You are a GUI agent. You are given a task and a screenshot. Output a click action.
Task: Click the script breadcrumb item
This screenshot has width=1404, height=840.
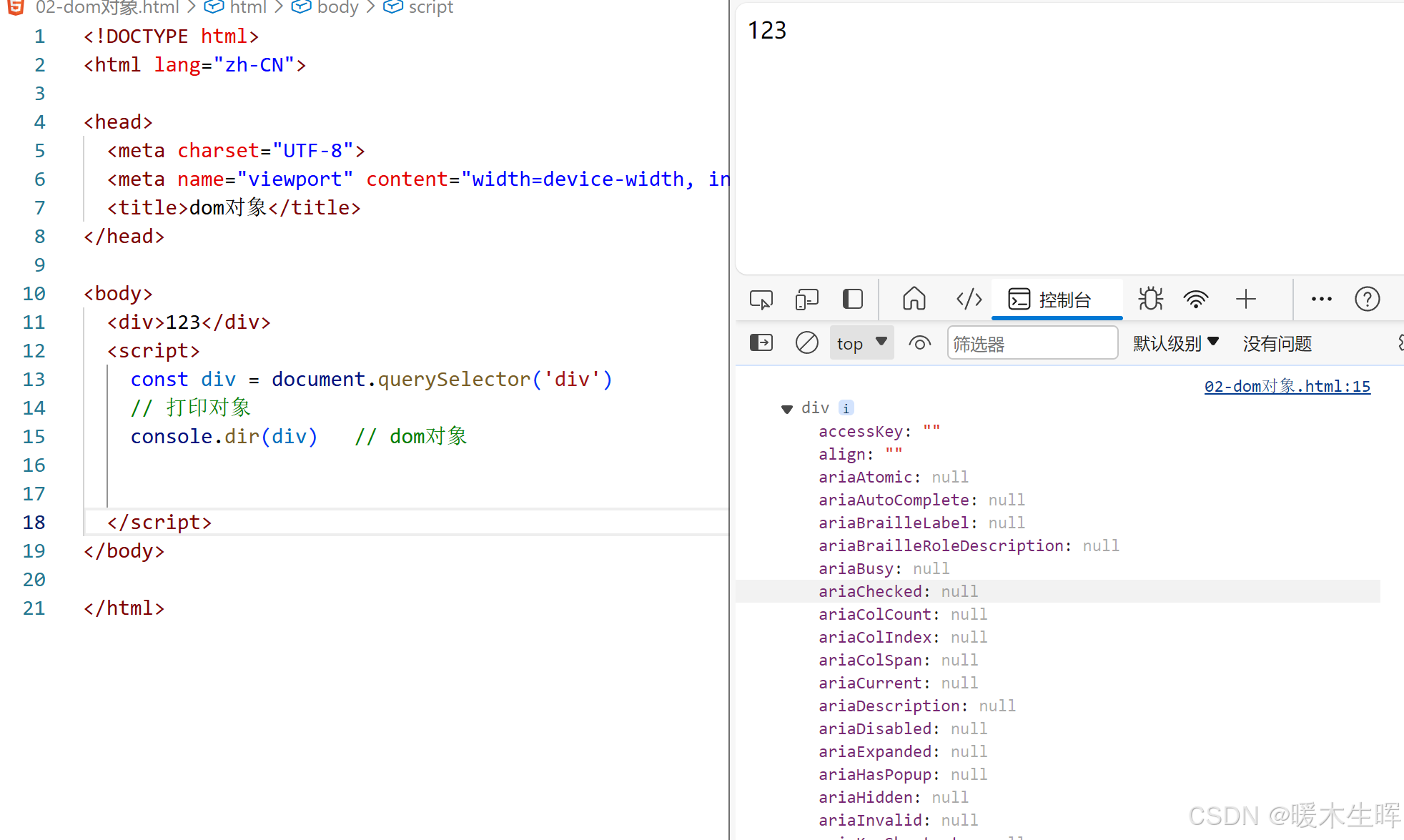tap(430, 8)
